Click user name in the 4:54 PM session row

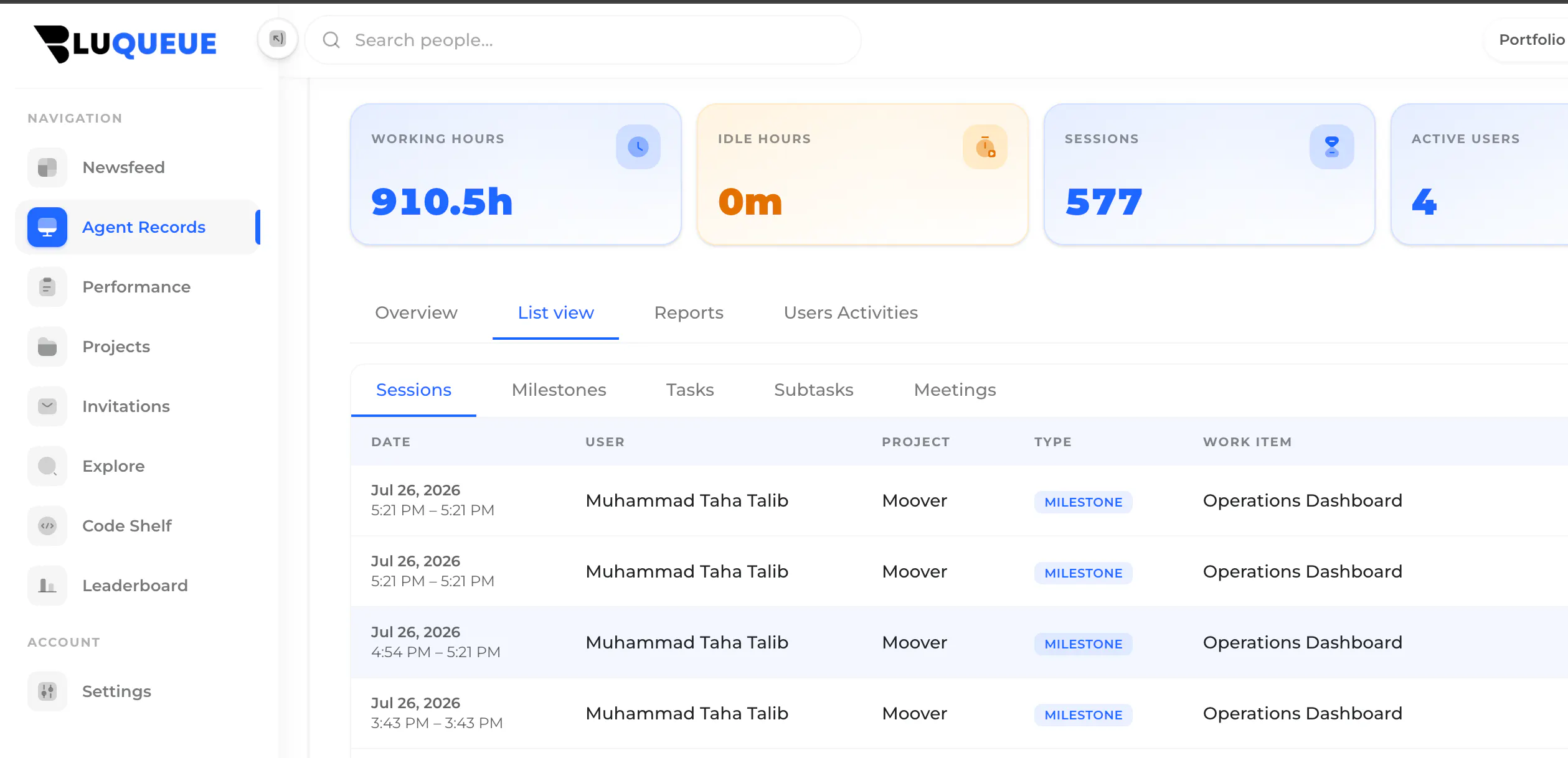[x=687, y=642]
